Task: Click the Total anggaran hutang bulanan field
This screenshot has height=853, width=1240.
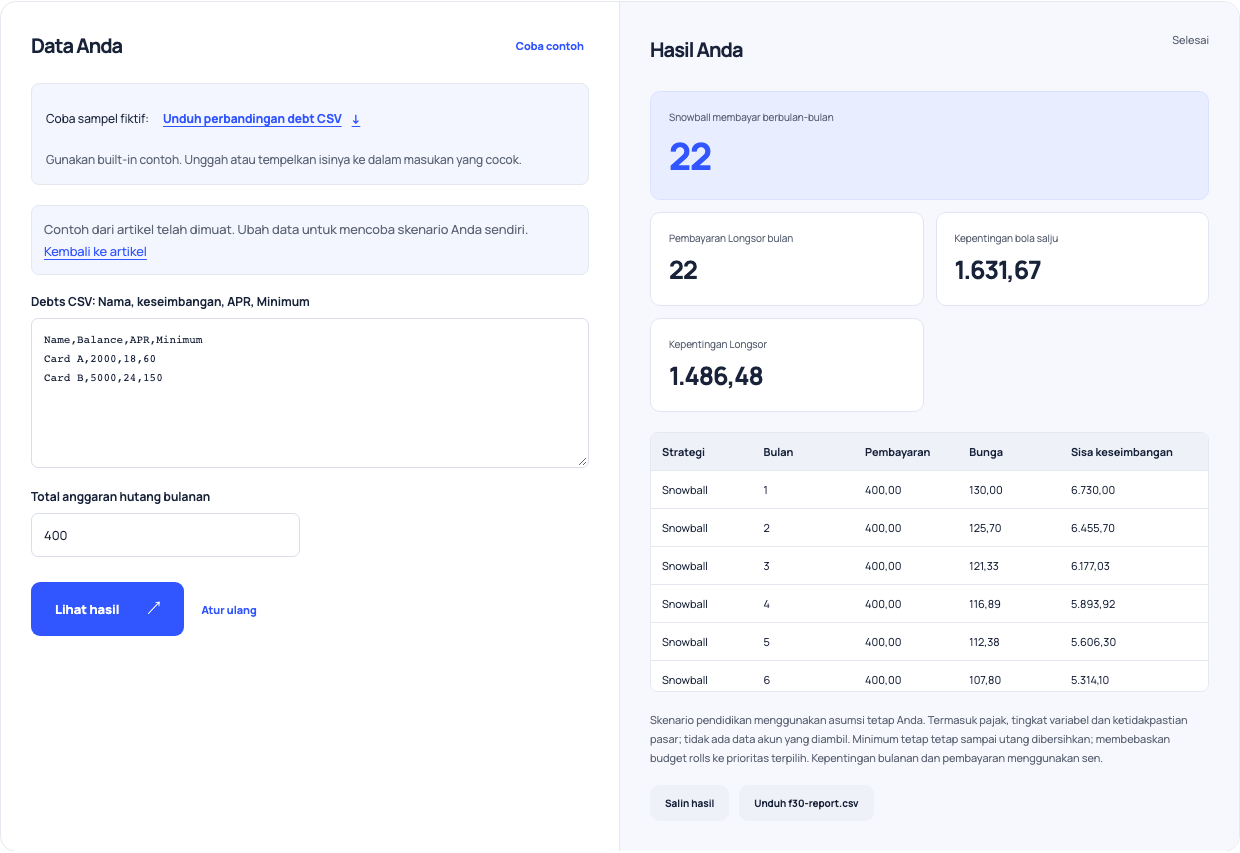Action: 165,535
